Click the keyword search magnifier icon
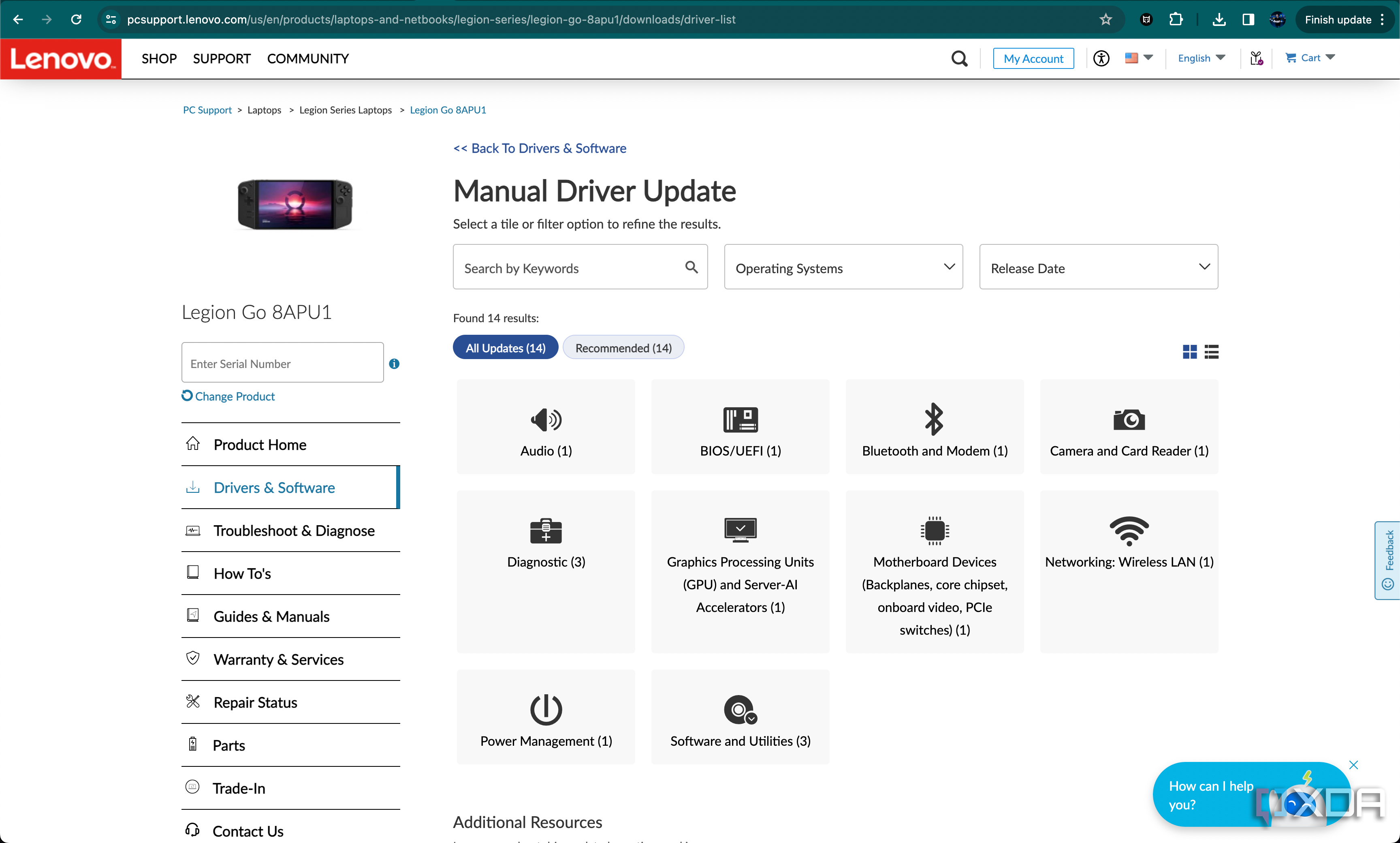The image size is (1400, 843). pyautogui.click(x=691, y=267)
